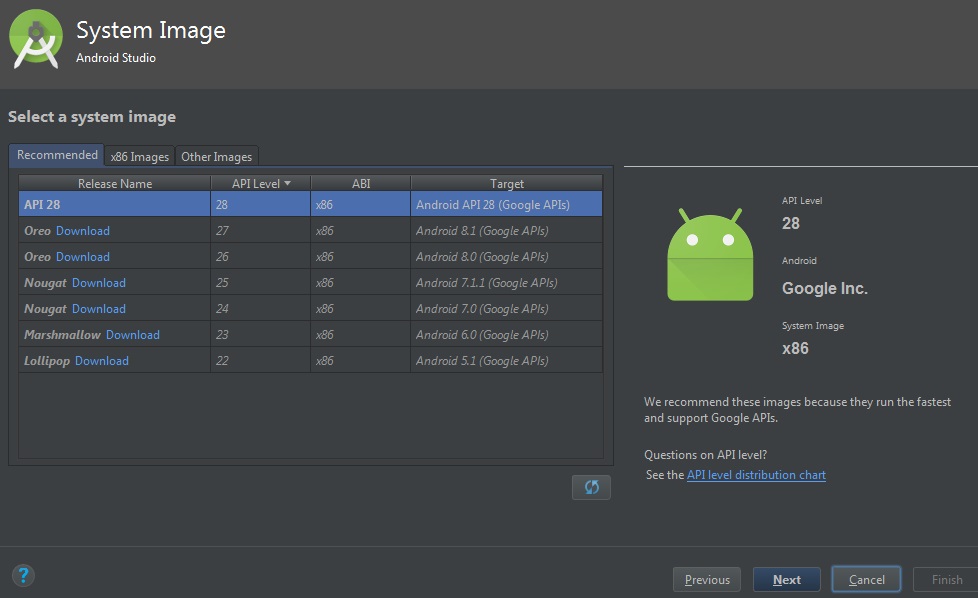This screenshot has width=978, height=598.
Task: Go back with the Previous button
Action: pyautogui.click(x=707, y=579)
